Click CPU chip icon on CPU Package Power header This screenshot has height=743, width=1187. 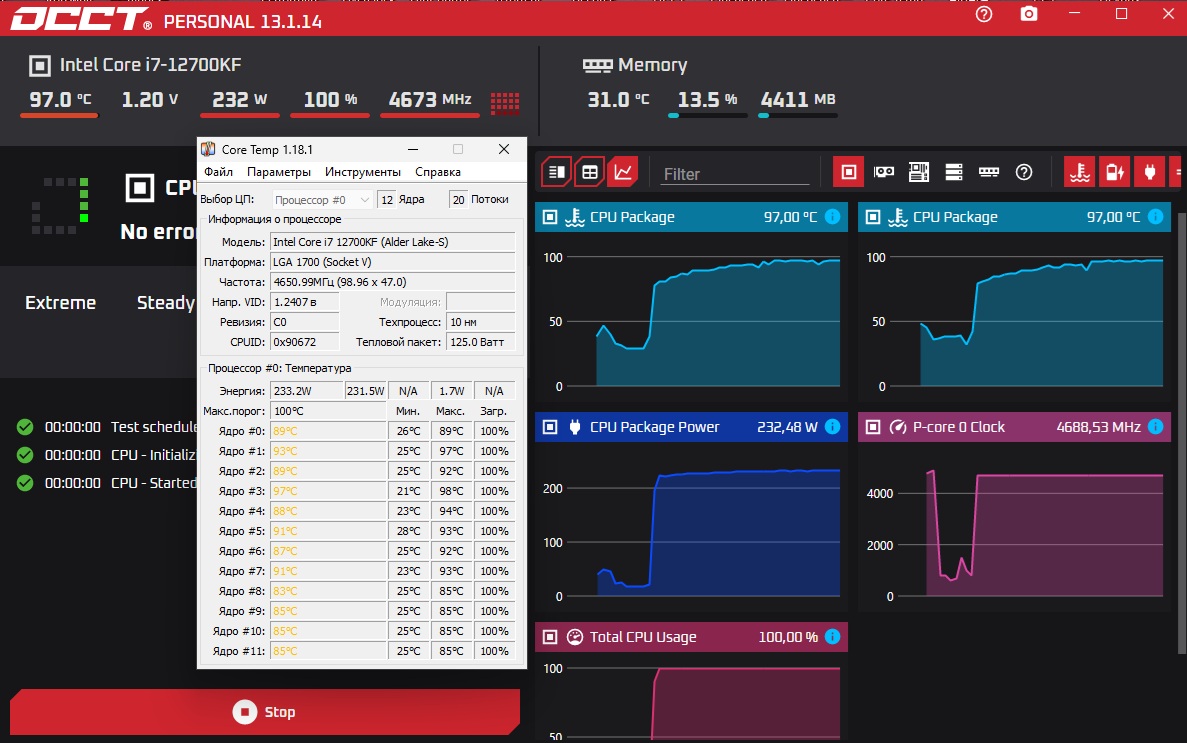tap(550, 427)
